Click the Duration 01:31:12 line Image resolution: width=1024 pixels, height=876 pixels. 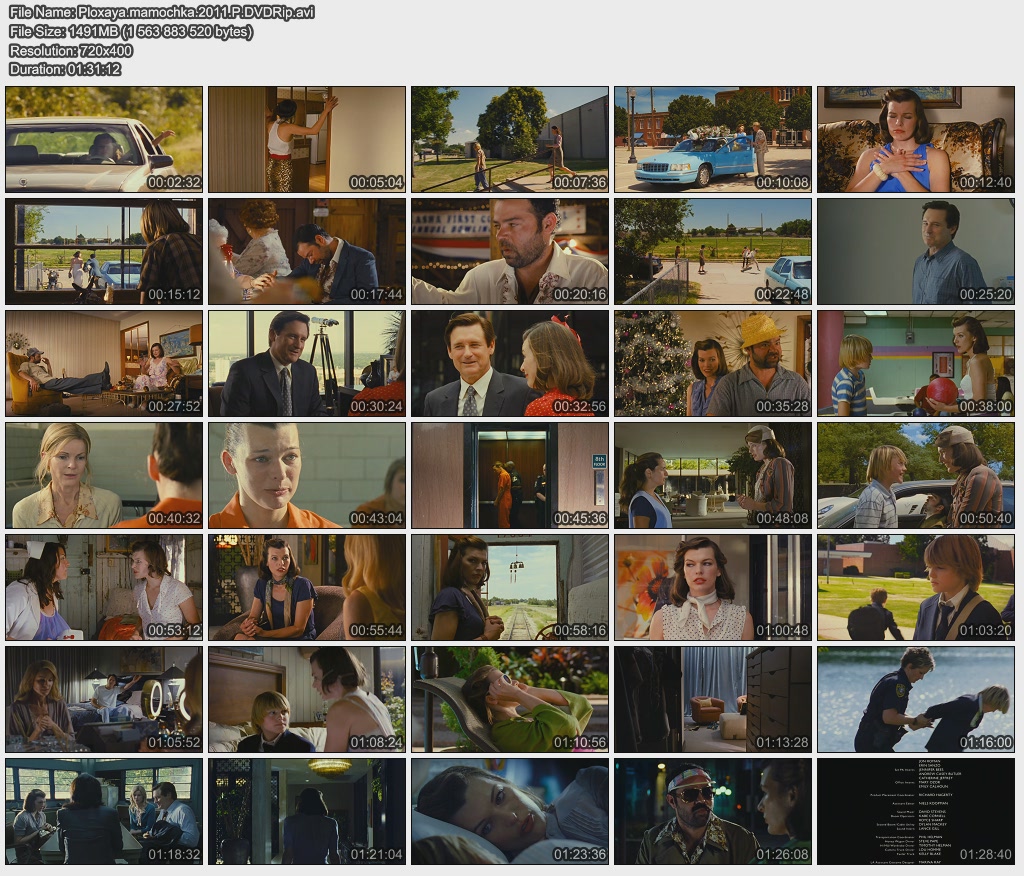tap(65, 69)
